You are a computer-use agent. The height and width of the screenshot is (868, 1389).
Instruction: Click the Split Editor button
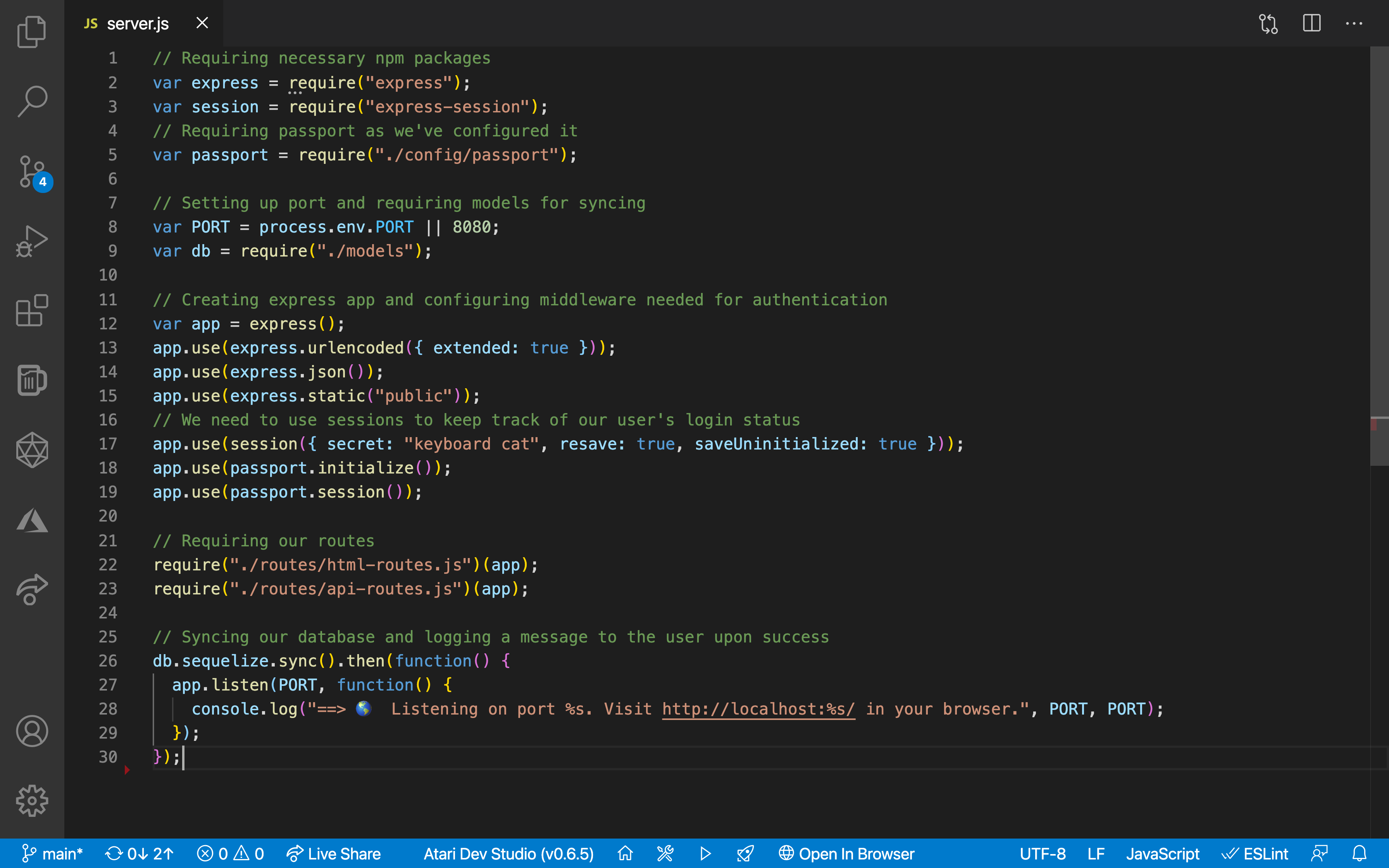[1311, 22]
